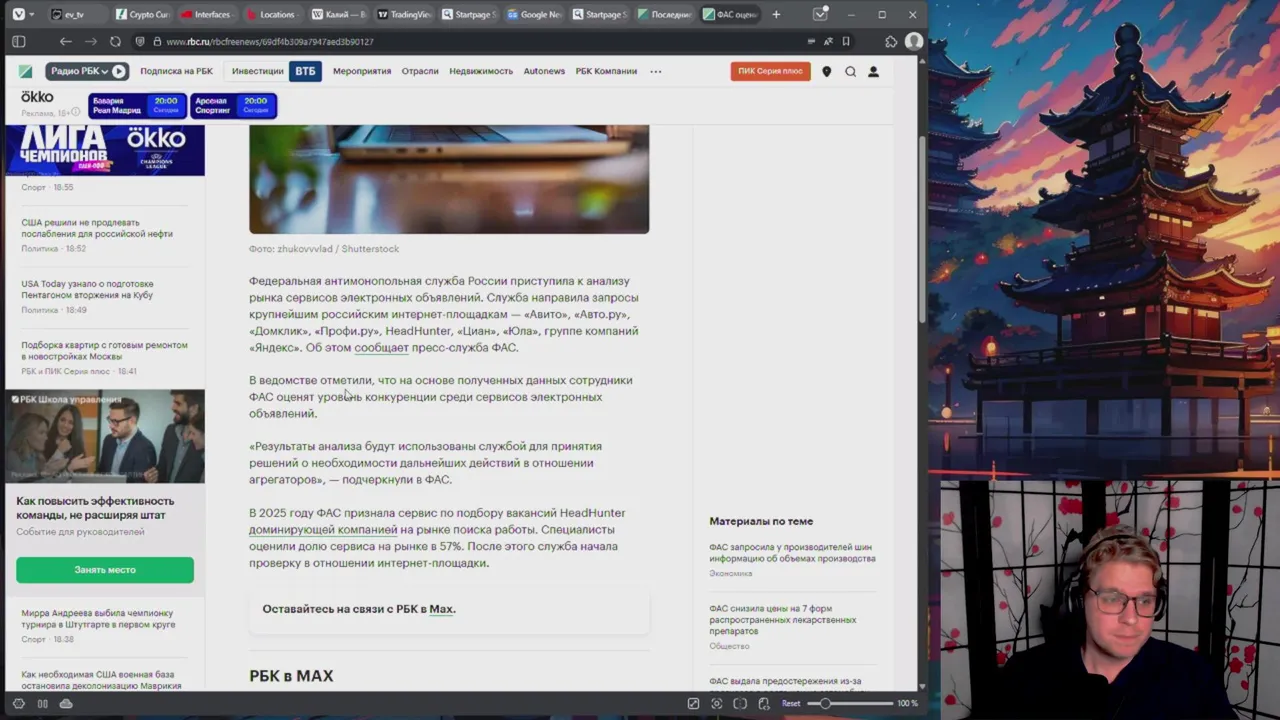Open the Лига Чемпионов okko banner
Screen dimensions: 1280x720
105,150
